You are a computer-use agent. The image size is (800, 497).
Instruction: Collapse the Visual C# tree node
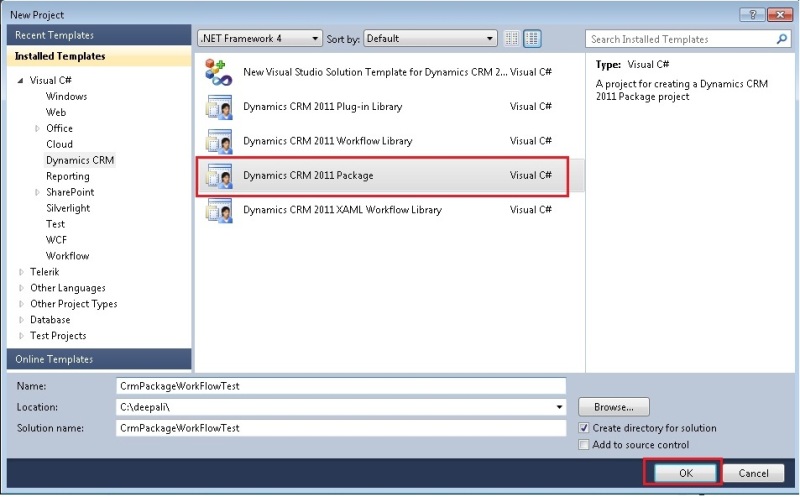20,80
